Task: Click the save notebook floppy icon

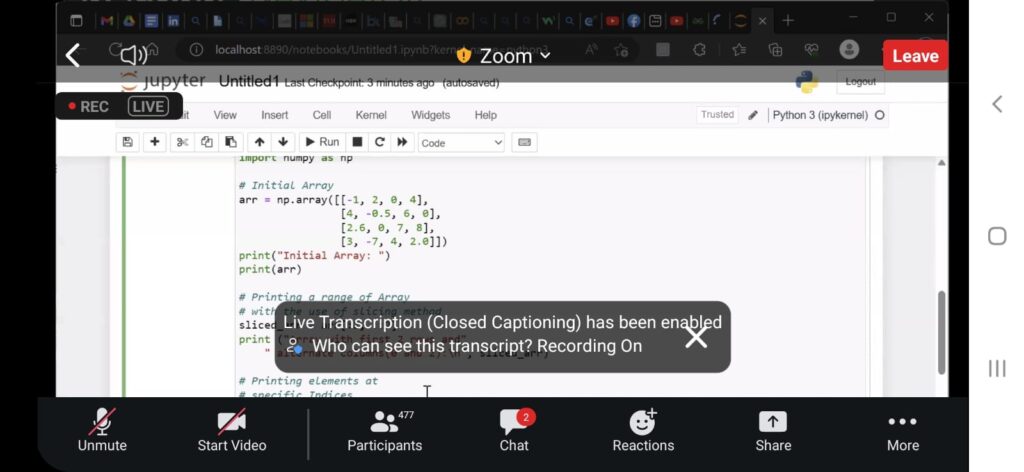Action: [126, 142]
